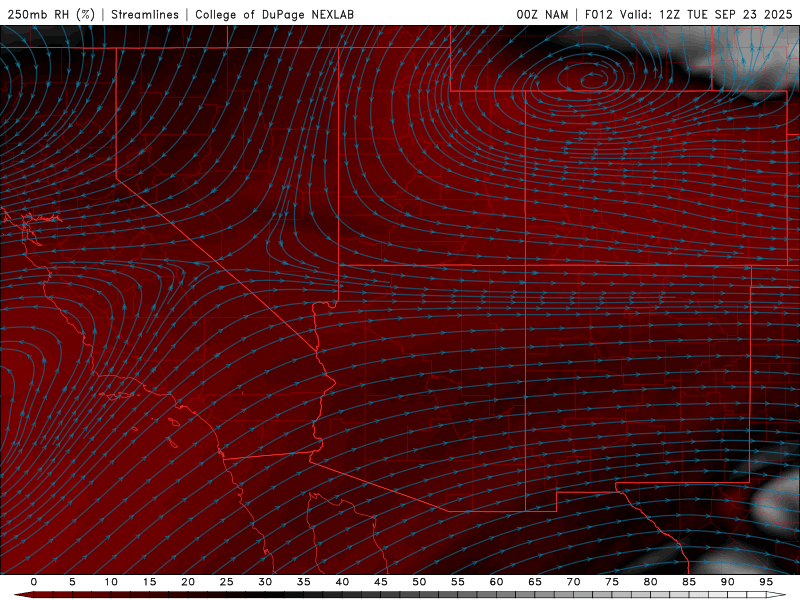Select the "15" label on the legend
The height and width of the screenshot is (600, 800).
[149, 582]
